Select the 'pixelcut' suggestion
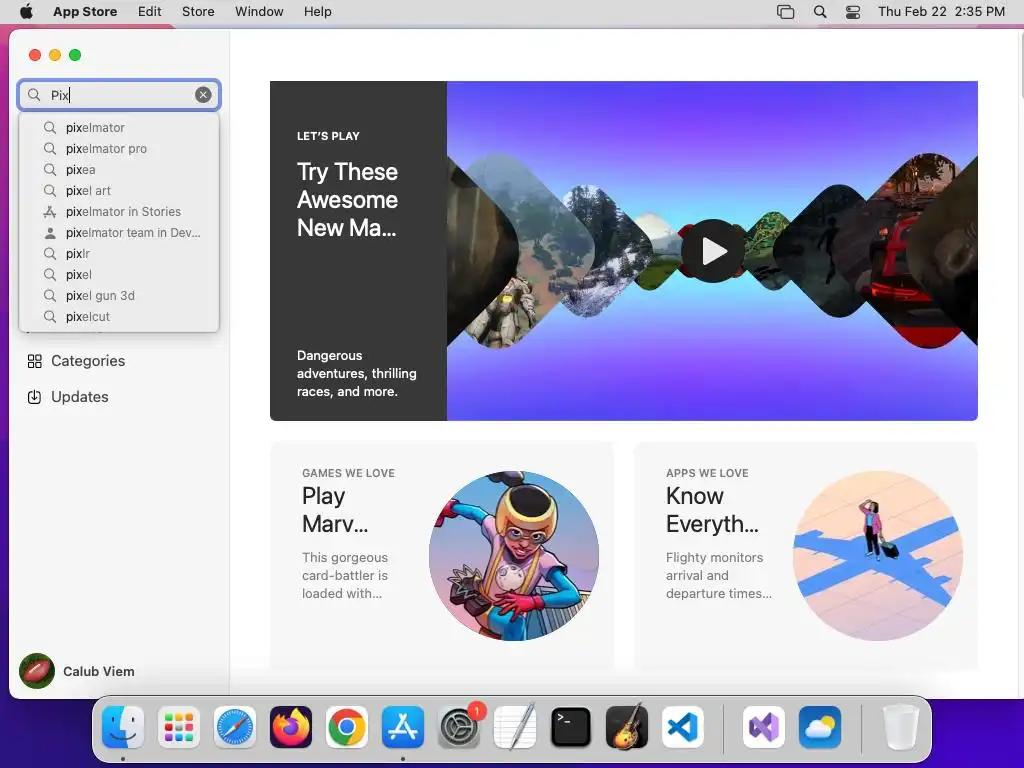1024x768 pixels. coord(119,316)
